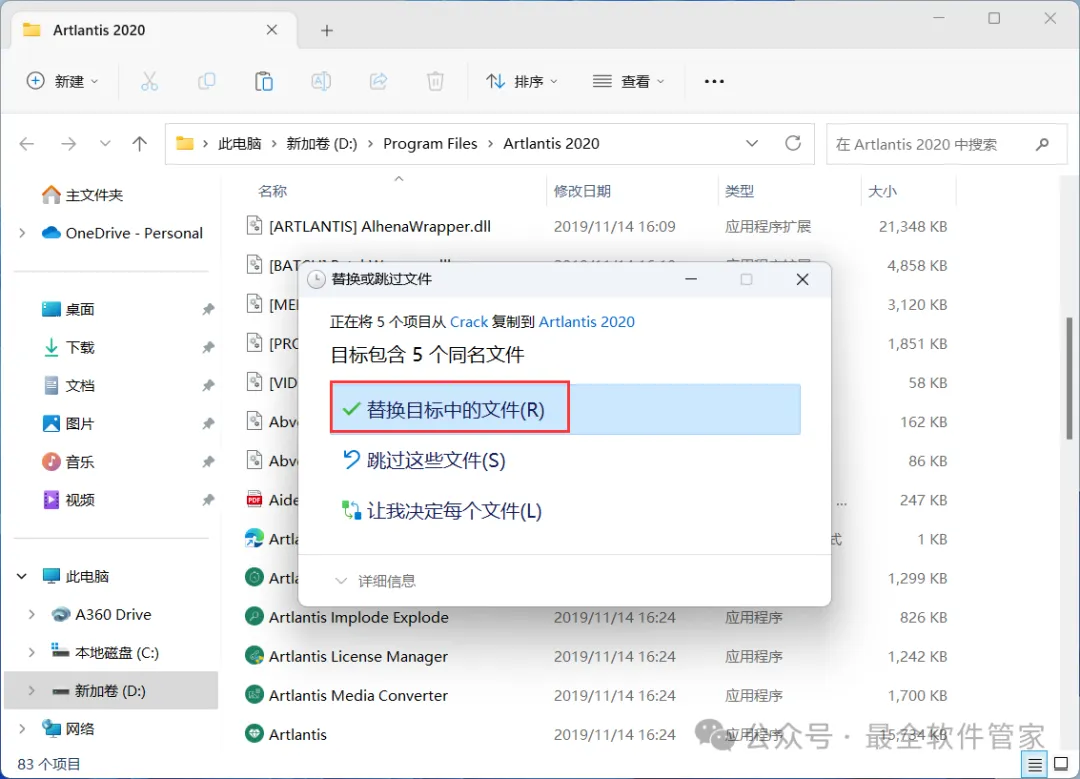The width and height of the screenshot is (1080, 779).
Task: Close the 替换或跳过文件 dialog
Action: [802, 279]
